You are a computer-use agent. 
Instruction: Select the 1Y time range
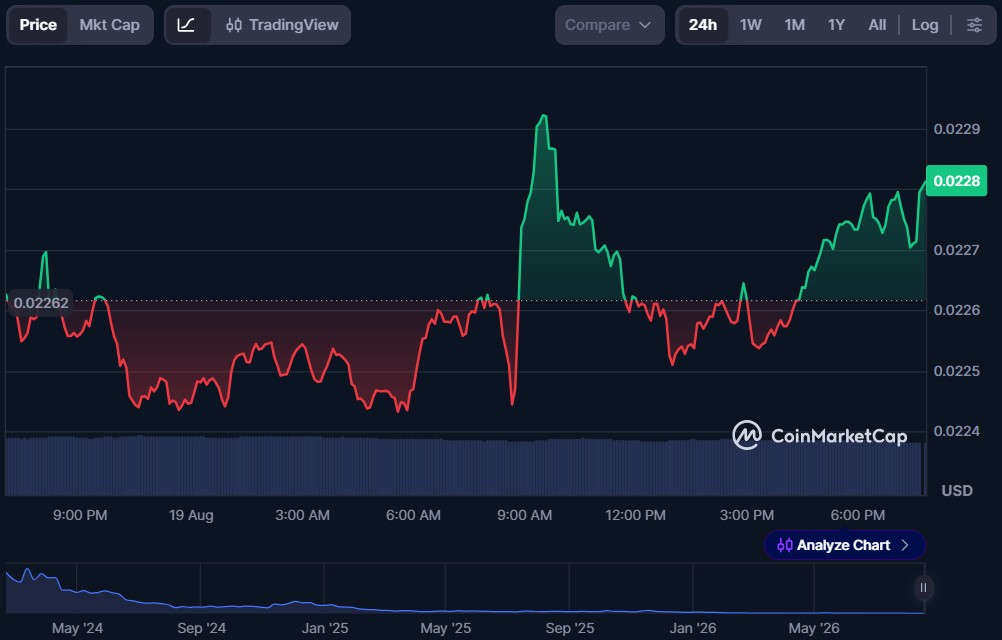tap(836, 25)
